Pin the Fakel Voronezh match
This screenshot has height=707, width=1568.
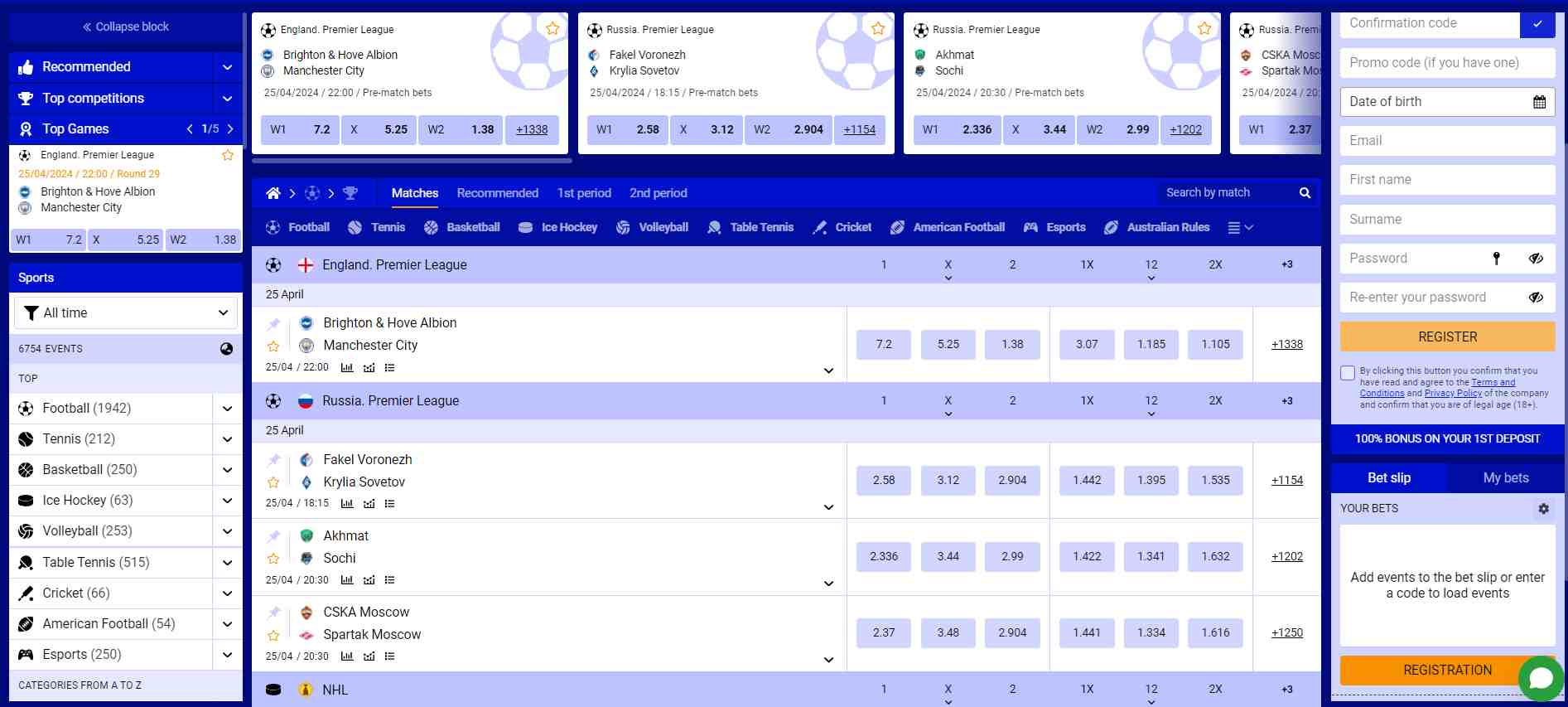[273, 460]
